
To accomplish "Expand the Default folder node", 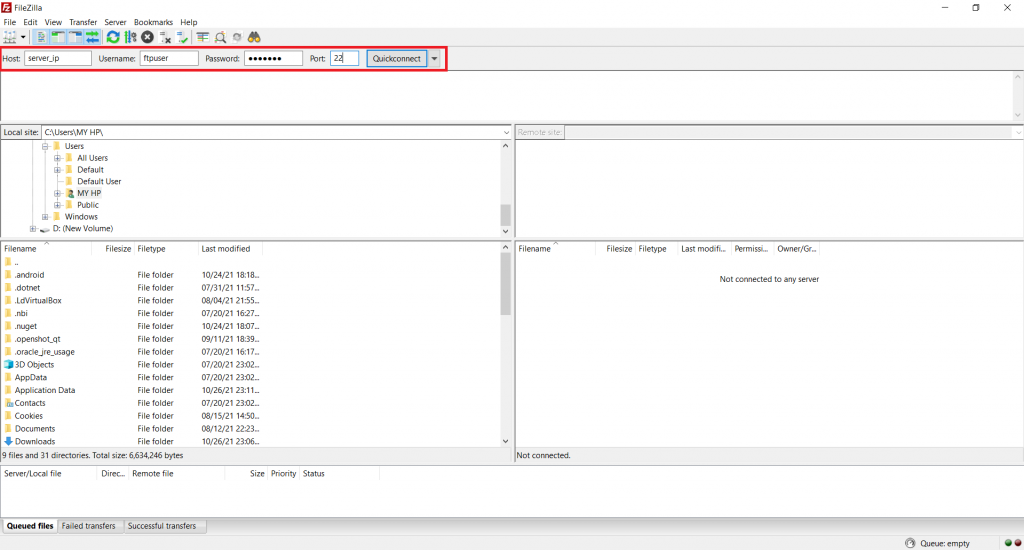I will [57, 170].
